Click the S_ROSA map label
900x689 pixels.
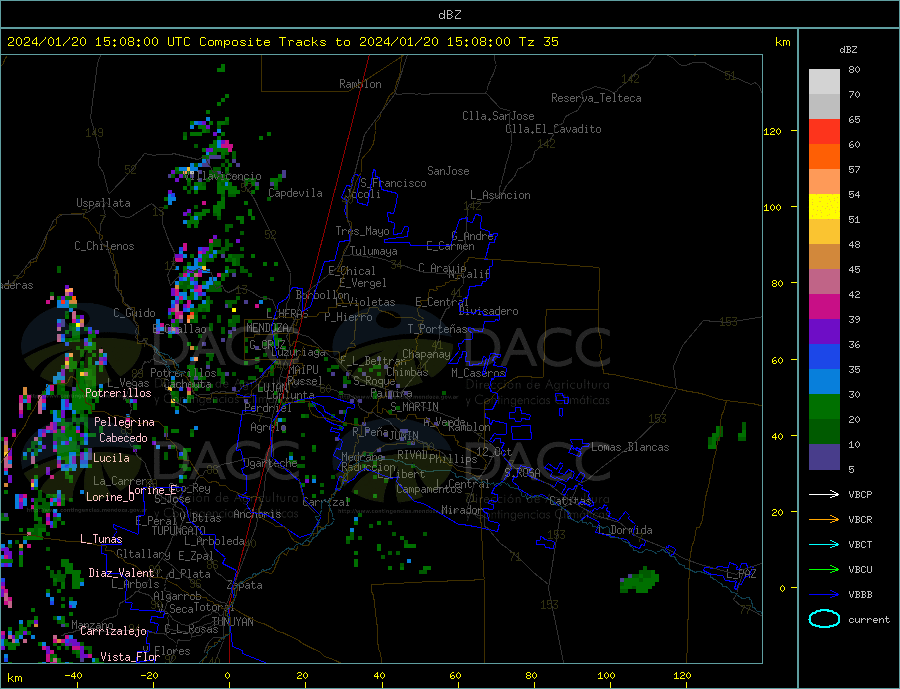point(522,473)
